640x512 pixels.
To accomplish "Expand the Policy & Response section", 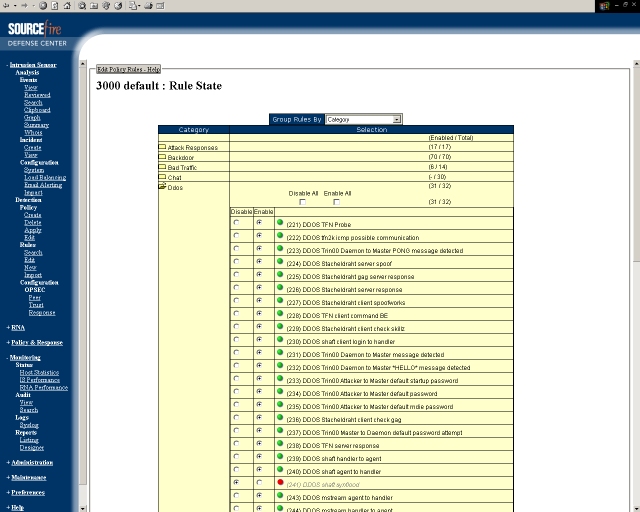I will click(35, 343).
